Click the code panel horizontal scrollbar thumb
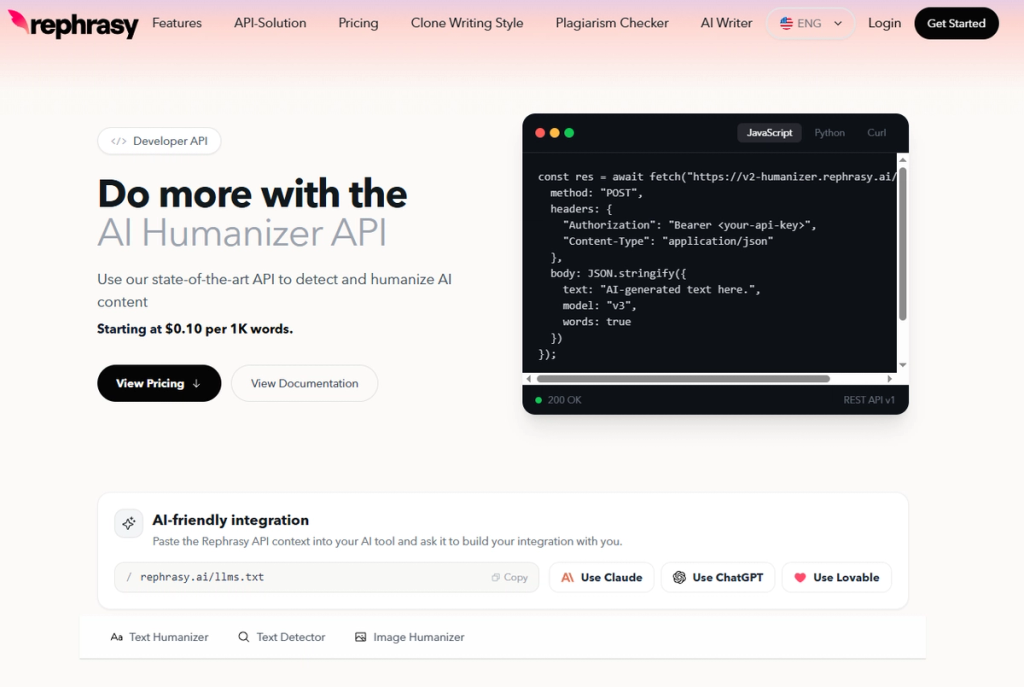The height and width of the screenshot is (687, 1024). click(x=683, y=379)
